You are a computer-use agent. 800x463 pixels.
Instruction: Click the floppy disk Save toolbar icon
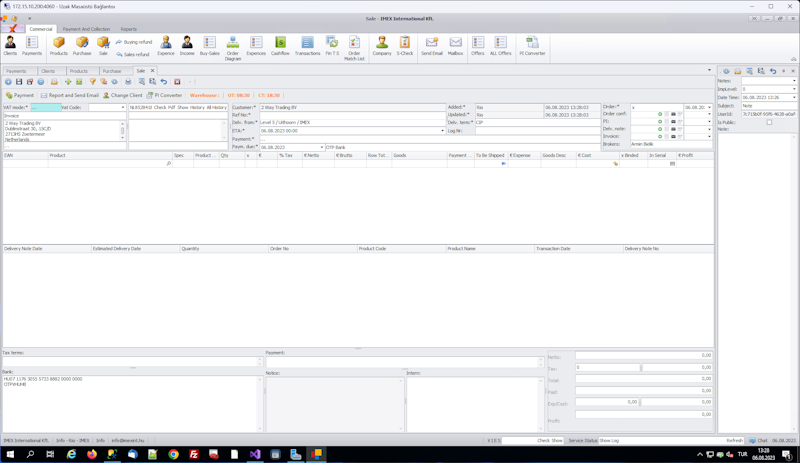pyautogui.click(x=19, y=82)
